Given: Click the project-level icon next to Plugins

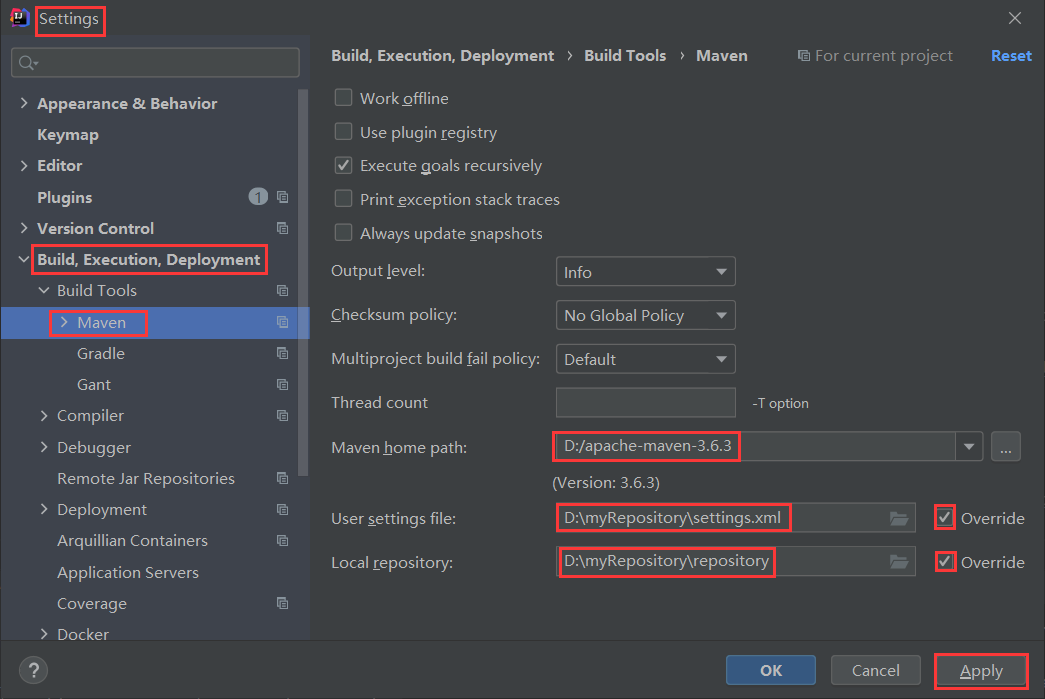Looking at the screenshot, I should (x=283, y=197).
